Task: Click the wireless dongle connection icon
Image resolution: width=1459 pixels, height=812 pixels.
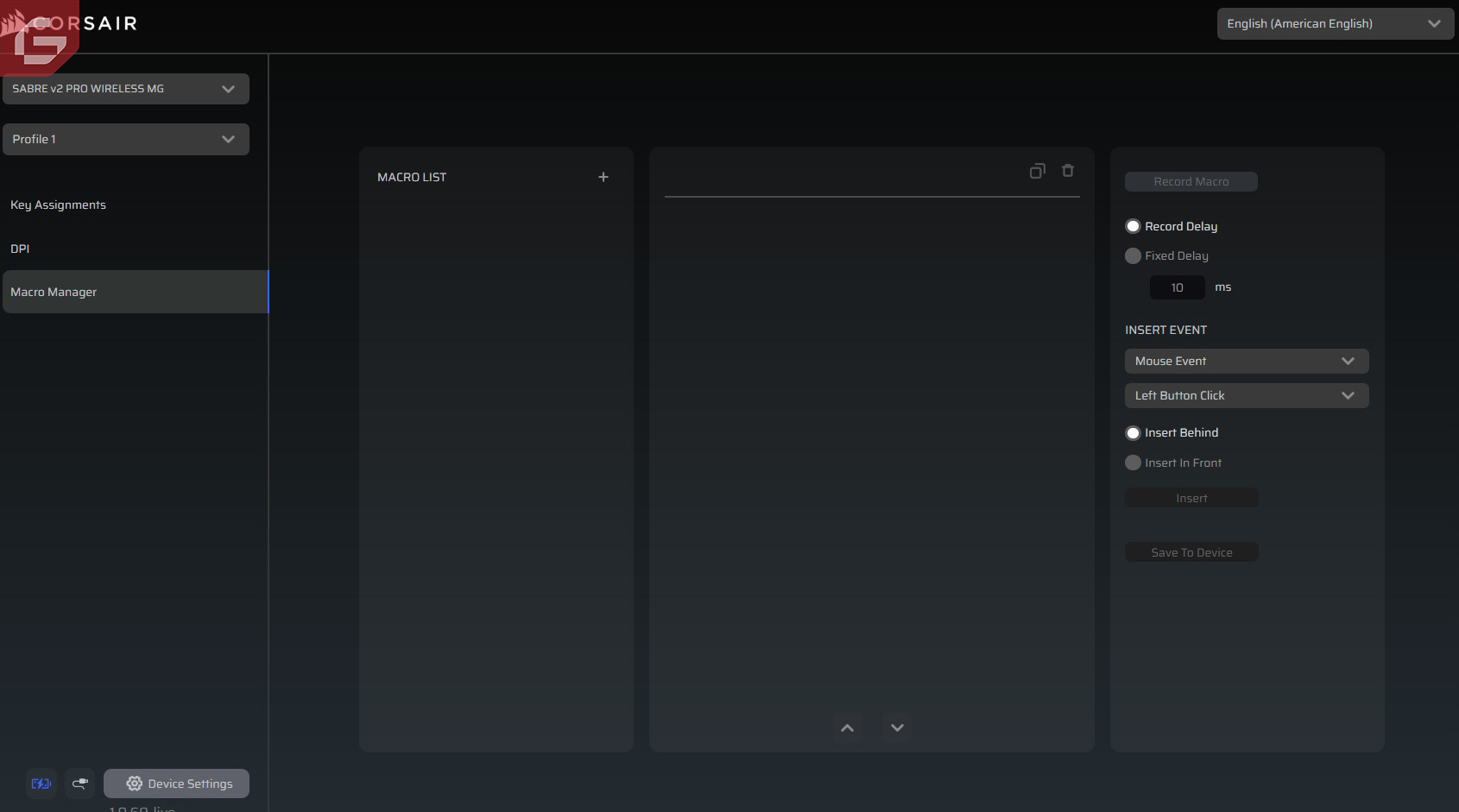Action: click(x=80, y=784)
